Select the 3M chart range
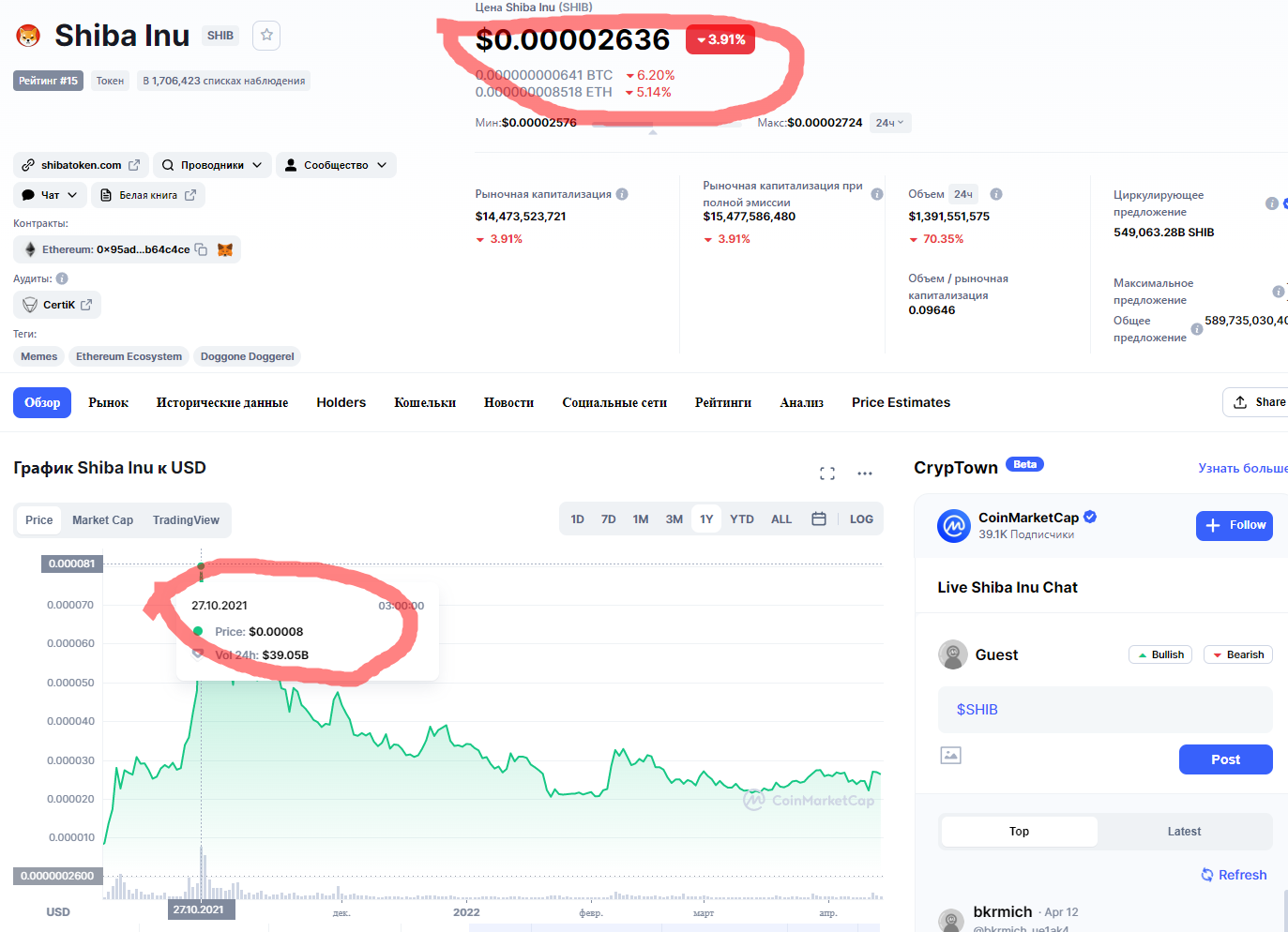This screenshot has height=932, width=1288. [674, 519]
